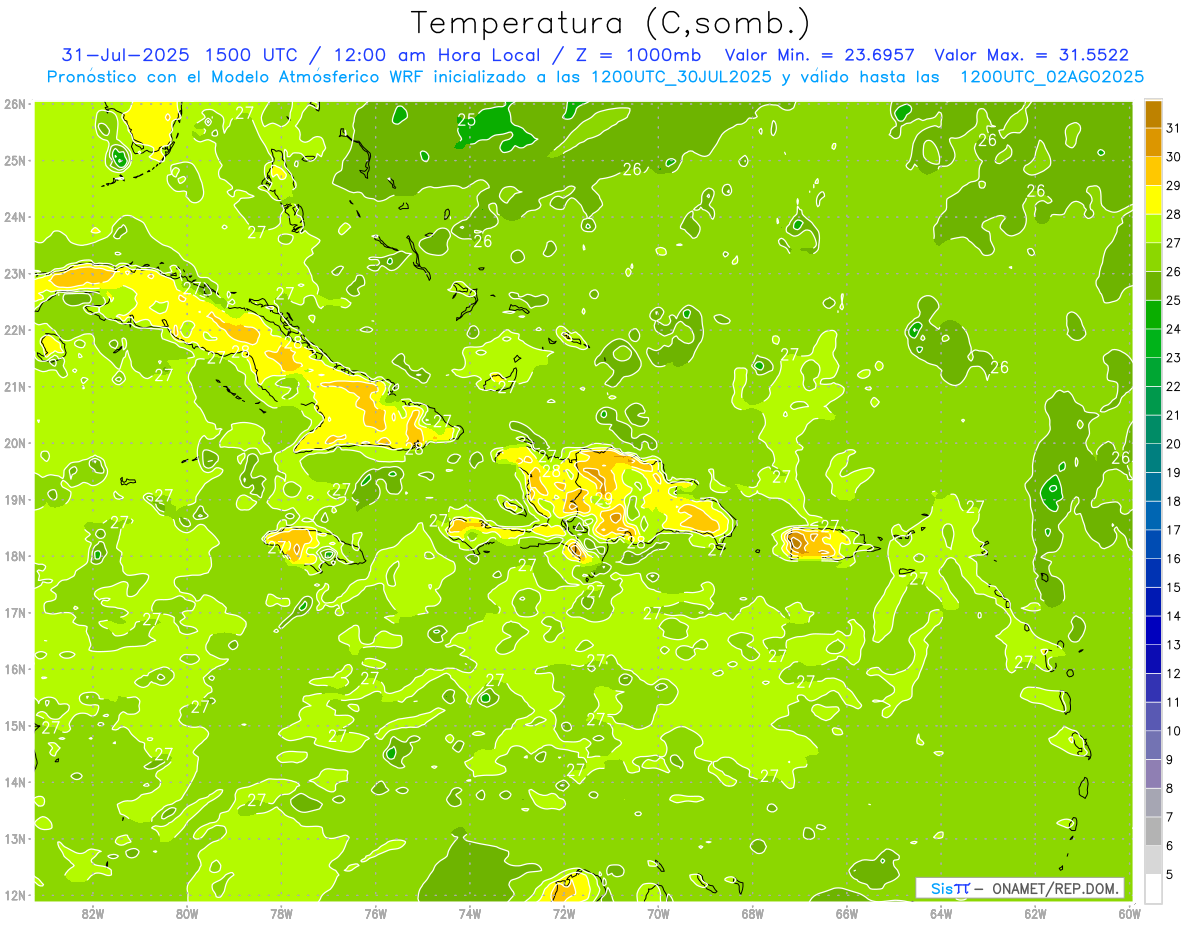Pick the gray swatch between 6 and 7
1200x927 pixels.
[x=1153, y=831]
